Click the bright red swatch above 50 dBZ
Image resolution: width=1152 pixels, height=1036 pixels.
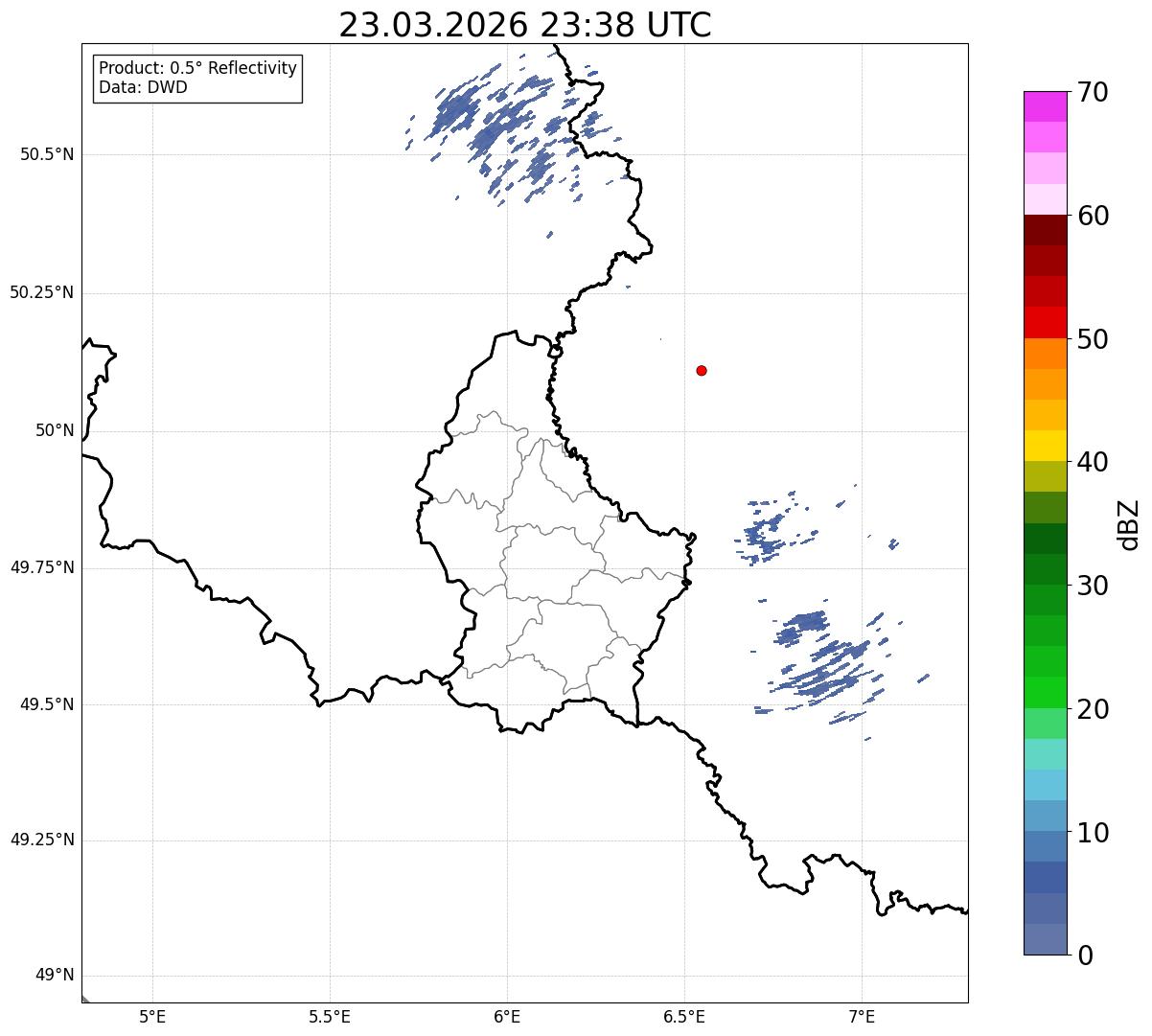click(x=1045, y=322)
